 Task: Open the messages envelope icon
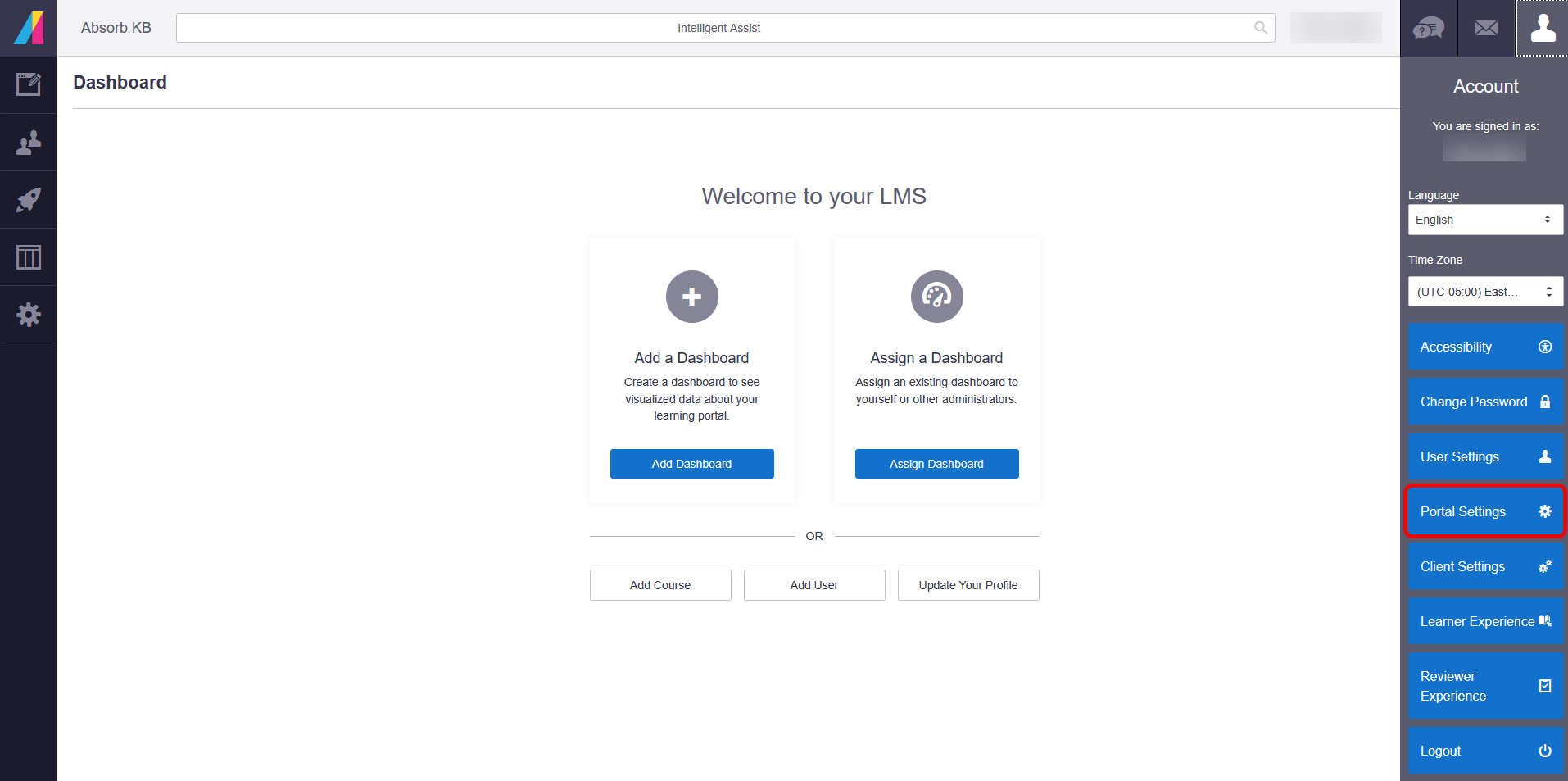click(x=1485, y=28)
